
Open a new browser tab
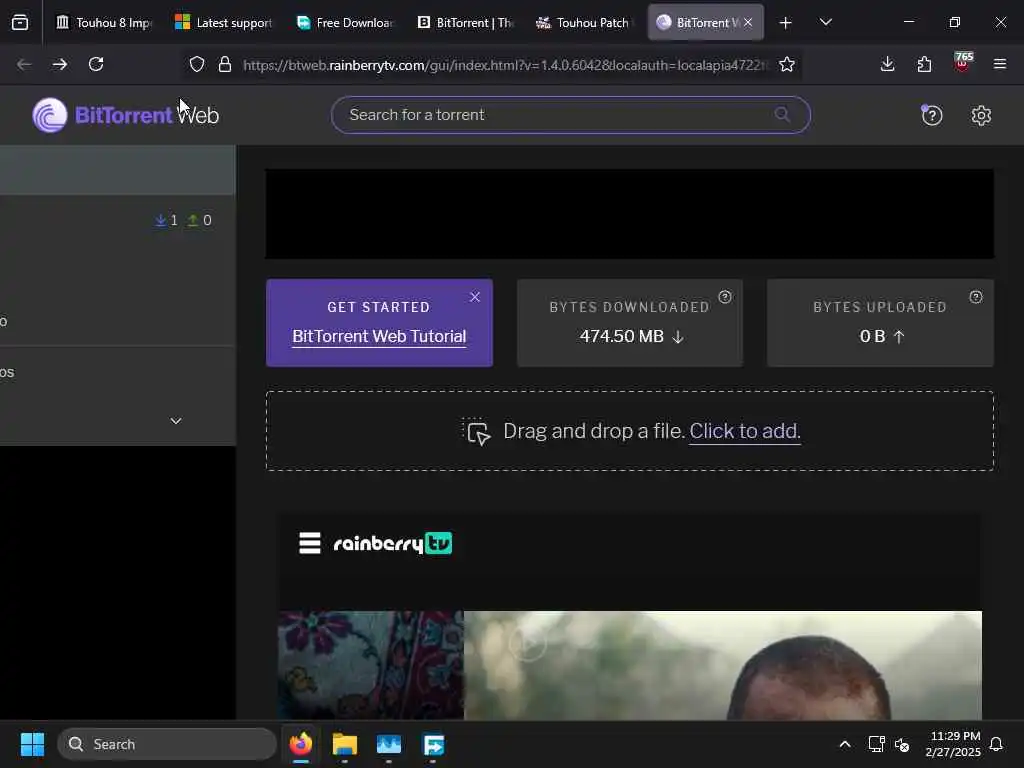pos(786,23)
